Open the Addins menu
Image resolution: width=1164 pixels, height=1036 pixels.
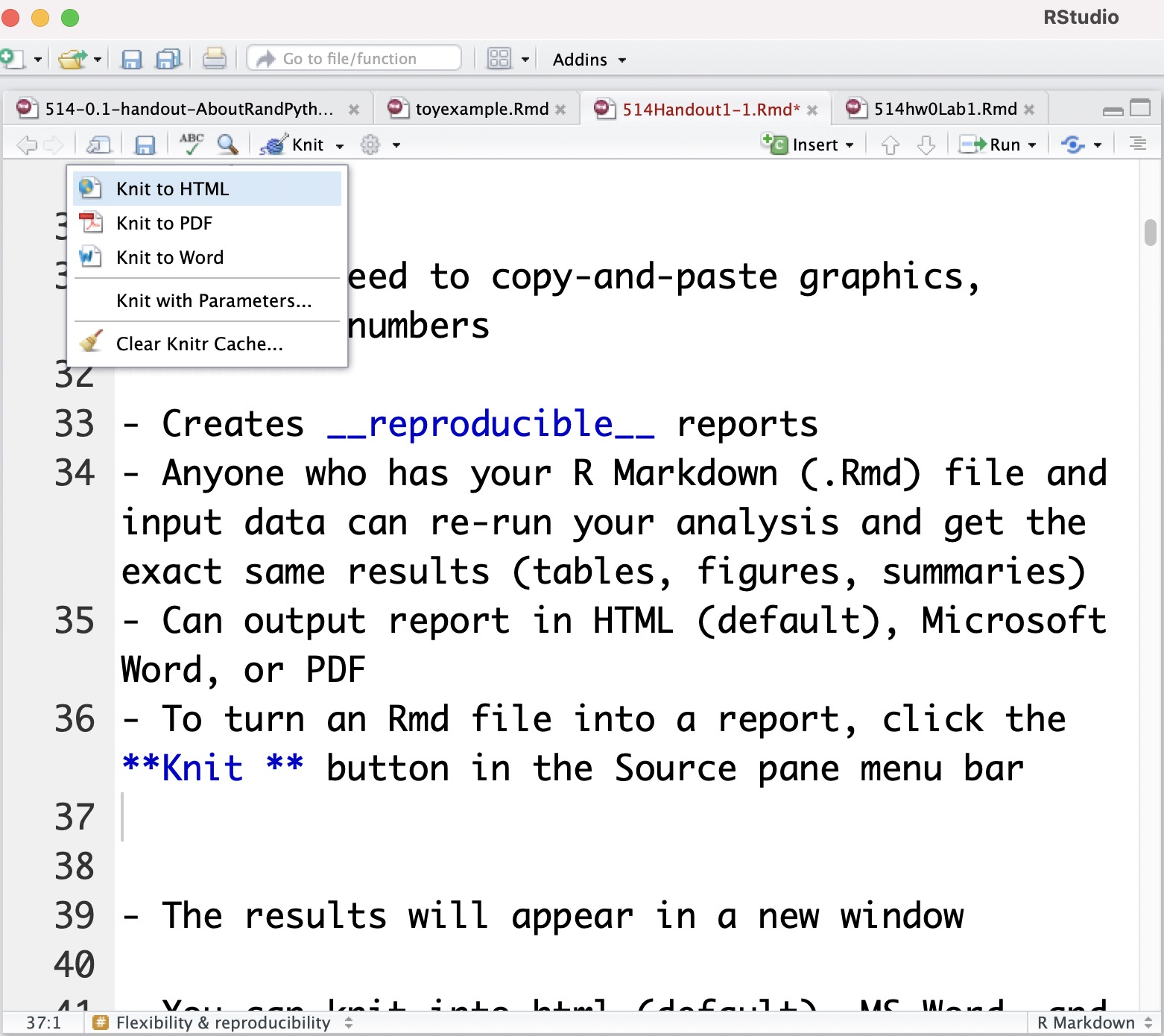click(589, 60)
